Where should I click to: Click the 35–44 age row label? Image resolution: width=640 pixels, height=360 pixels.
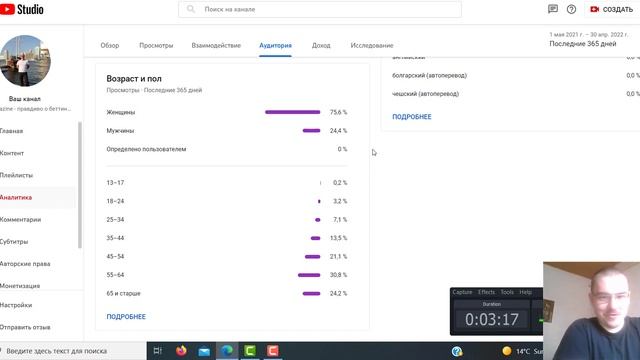pyautogui.click(x=115, y=238)
